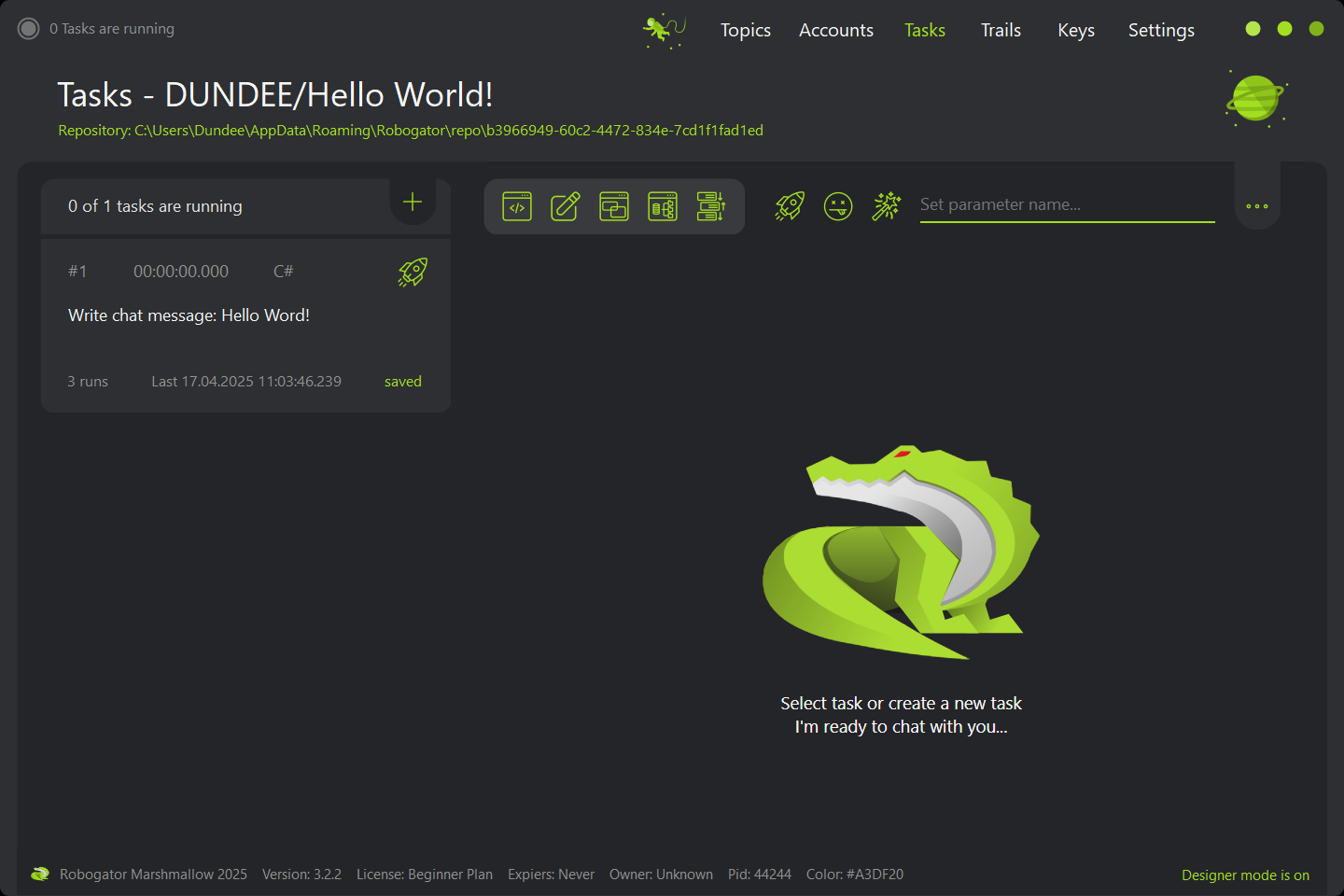This screenshot has width=1344, height=896.
Task: Open the code editor view icon
Action: coord(517,206)
